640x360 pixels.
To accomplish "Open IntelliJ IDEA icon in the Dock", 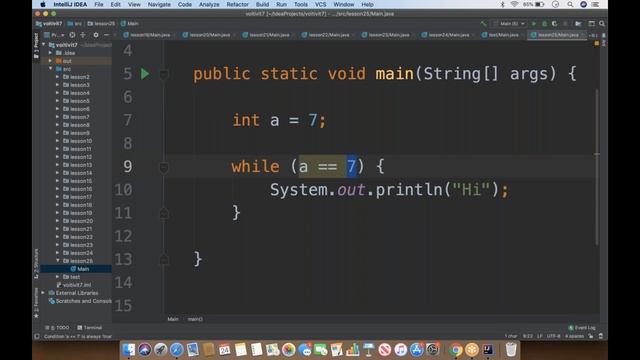I will [488, 350].
